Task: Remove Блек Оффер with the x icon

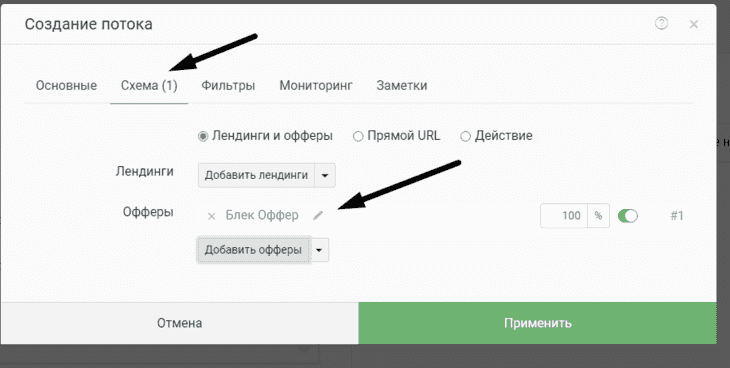Action: 211,216
